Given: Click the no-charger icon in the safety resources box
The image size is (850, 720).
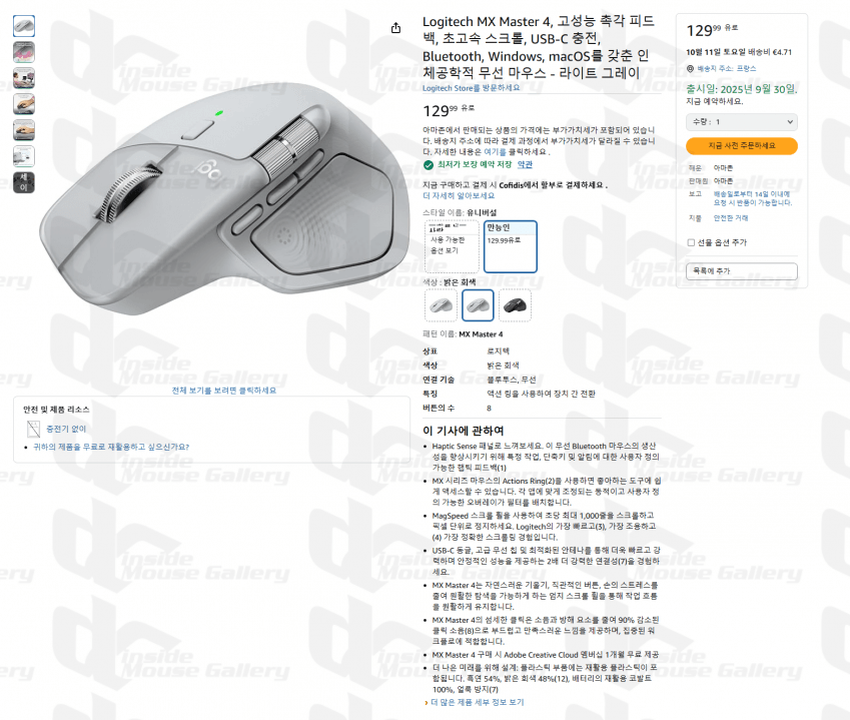Looking at the screenshot, I should [x=34, y=429].
